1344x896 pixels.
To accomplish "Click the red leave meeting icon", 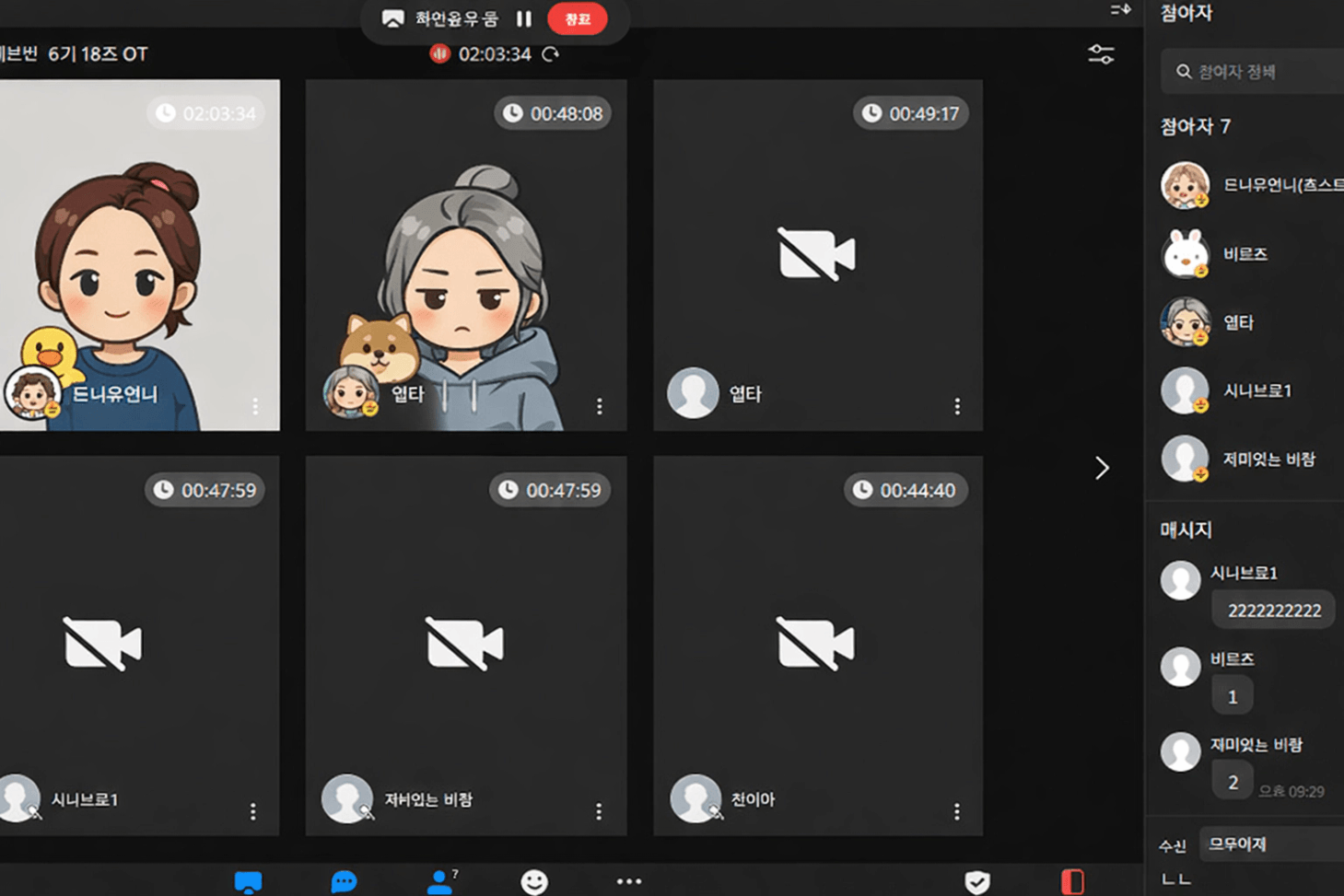I will point(1072,882).
